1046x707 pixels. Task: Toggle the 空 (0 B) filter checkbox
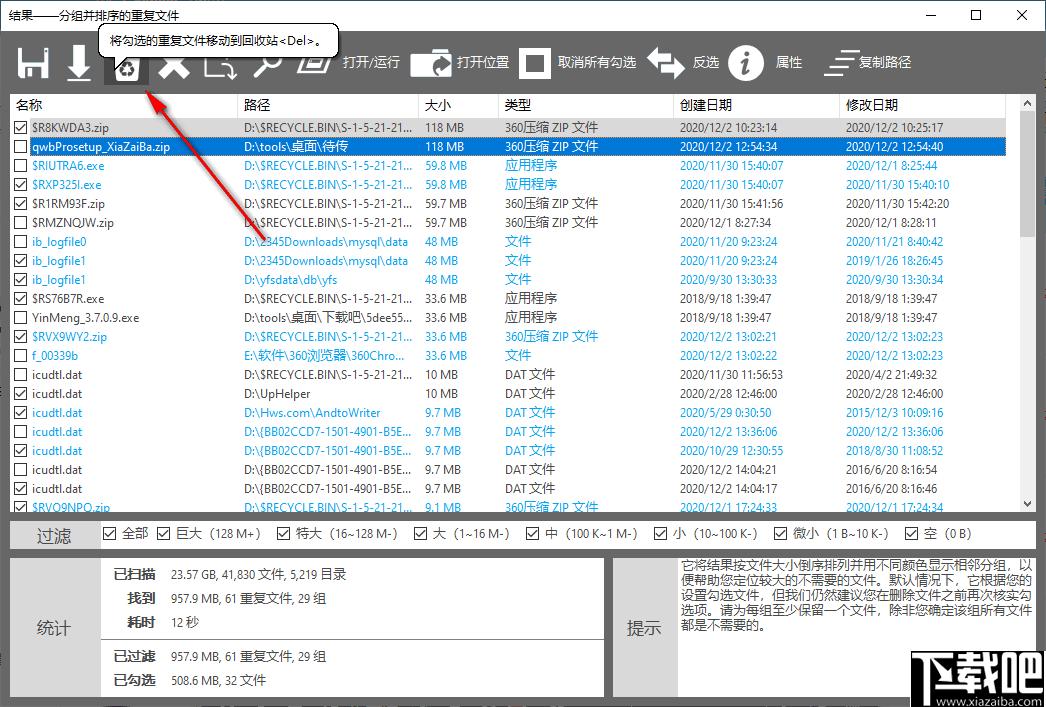point(911,534)
